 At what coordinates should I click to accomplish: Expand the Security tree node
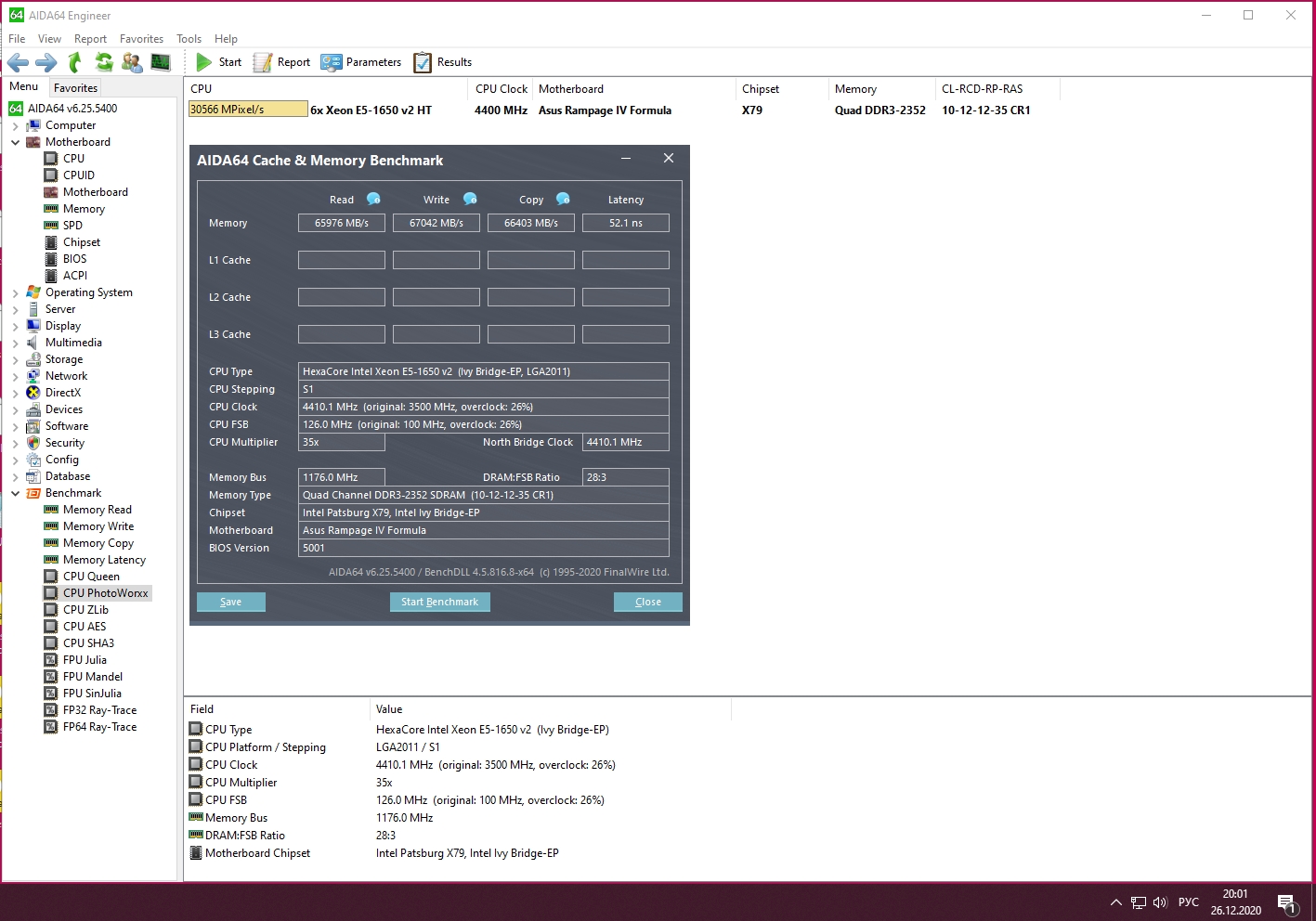coord(15,443)
